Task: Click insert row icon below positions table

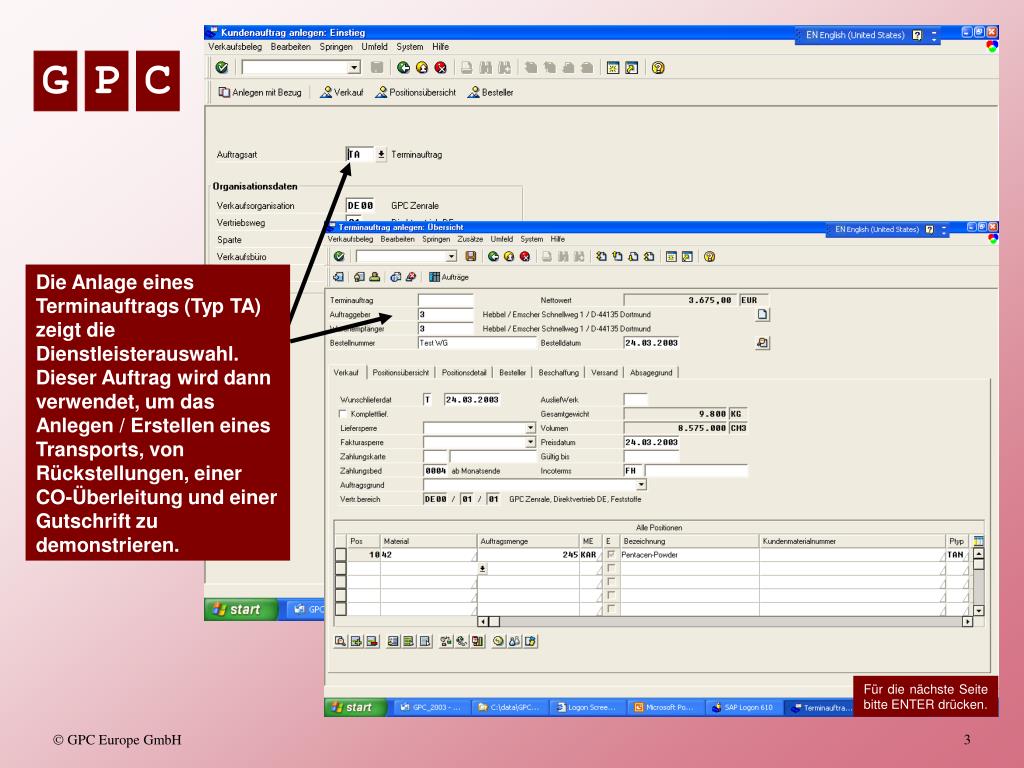Action: coord(356,641)
